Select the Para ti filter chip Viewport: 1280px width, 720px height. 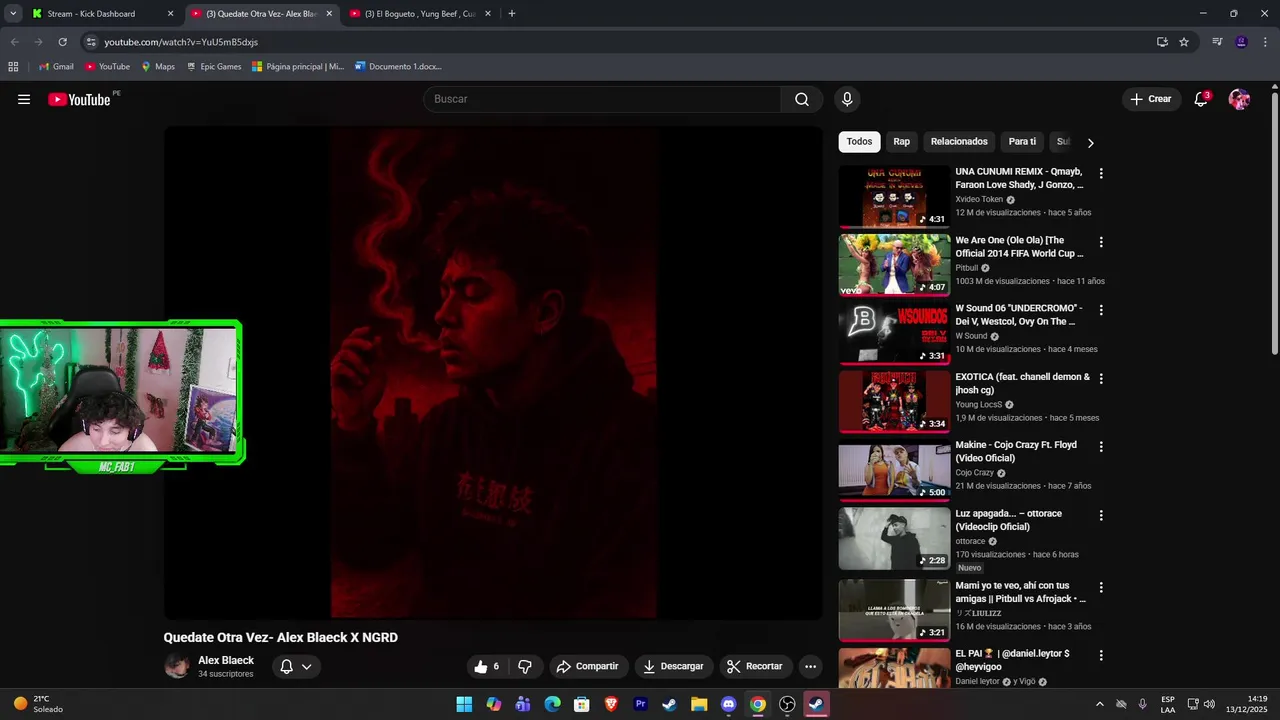pyautogui.click(x=1022, y=142)
